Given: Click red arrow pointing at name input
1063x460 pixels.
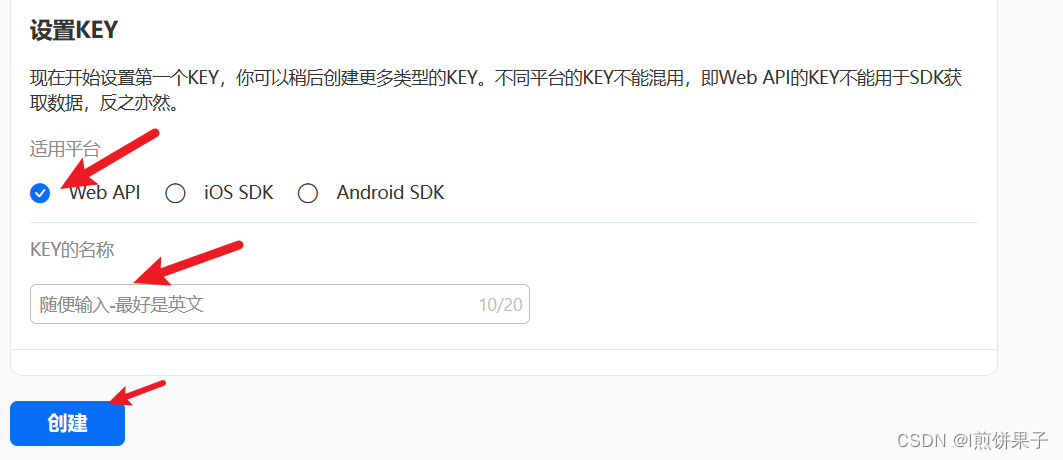Looking at the screenshot, I should pyautogui.click(x=188, y=263).
